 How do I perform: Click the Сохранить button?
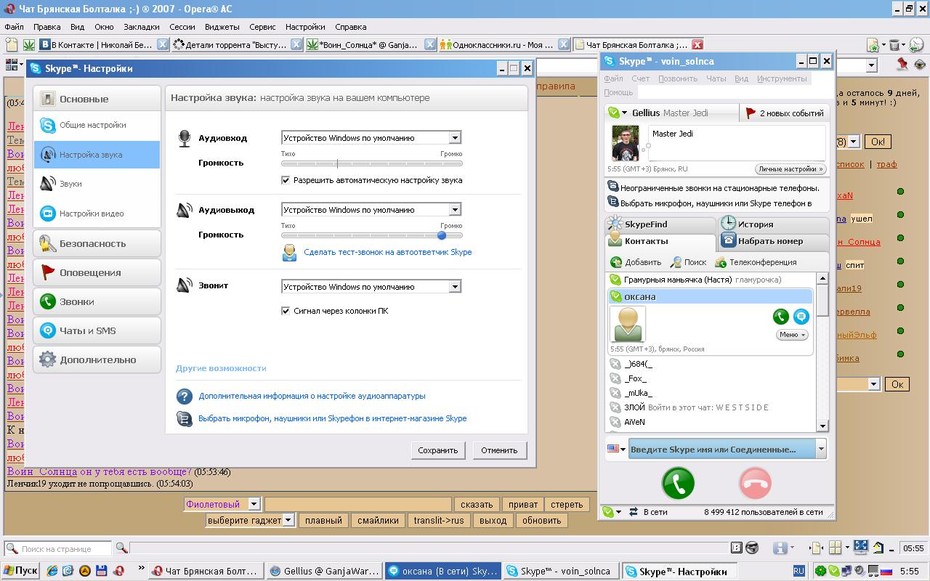438,451
